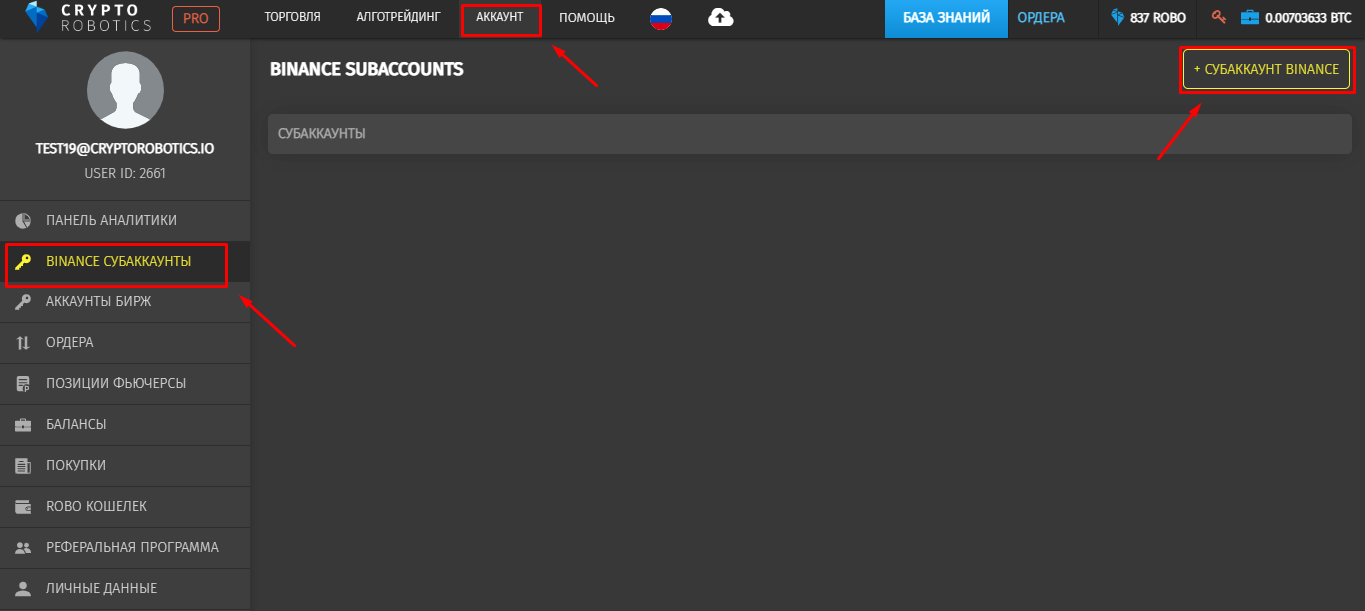Click the Субаккаунты table header
The image size is (1365, 611).
point(810,134)
